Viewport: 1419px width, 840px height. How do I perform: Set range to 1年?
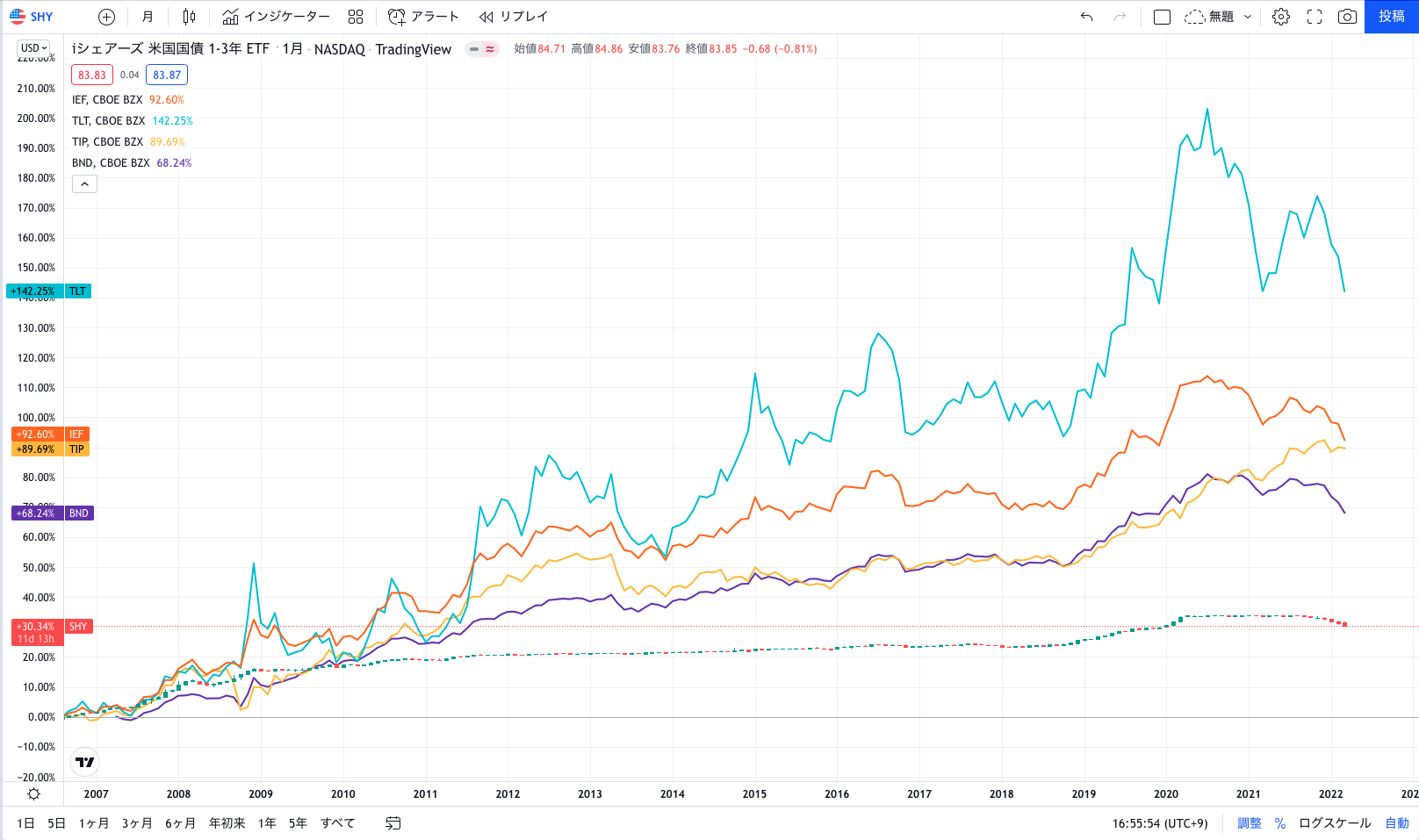tap(267, 823)
